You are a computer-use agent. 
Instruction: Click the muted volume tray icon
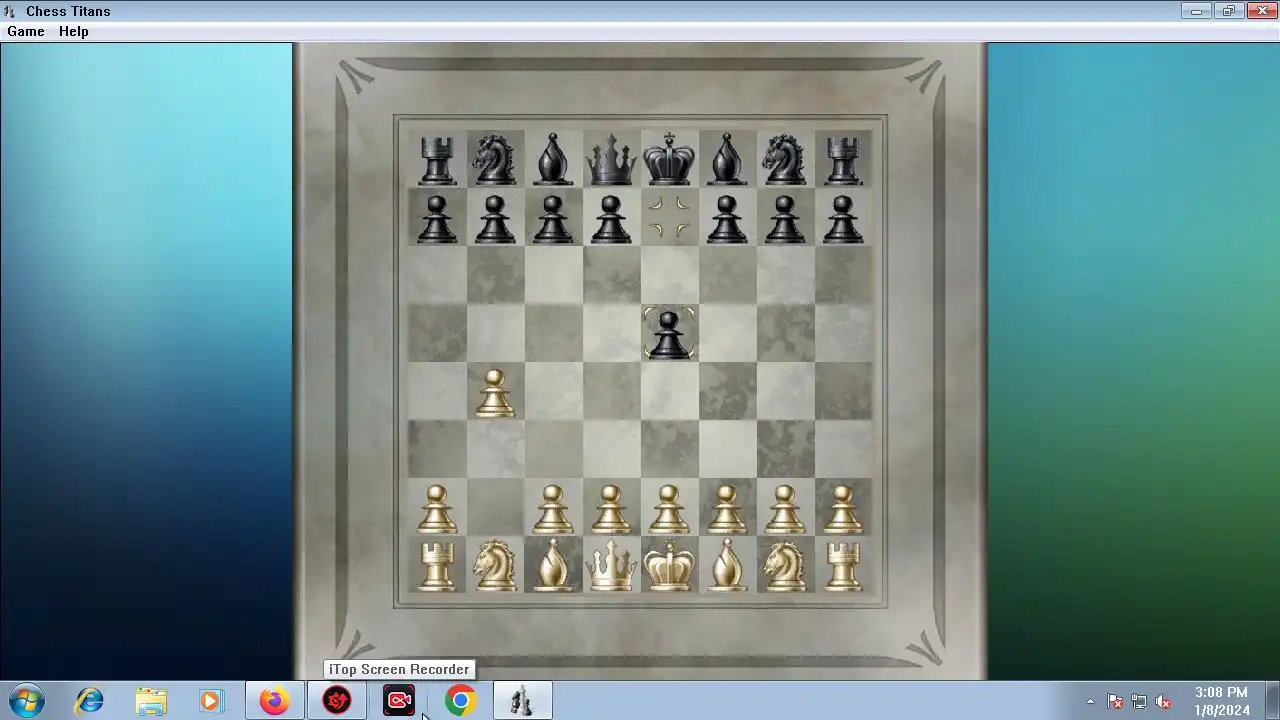(x=1163, y=702)
